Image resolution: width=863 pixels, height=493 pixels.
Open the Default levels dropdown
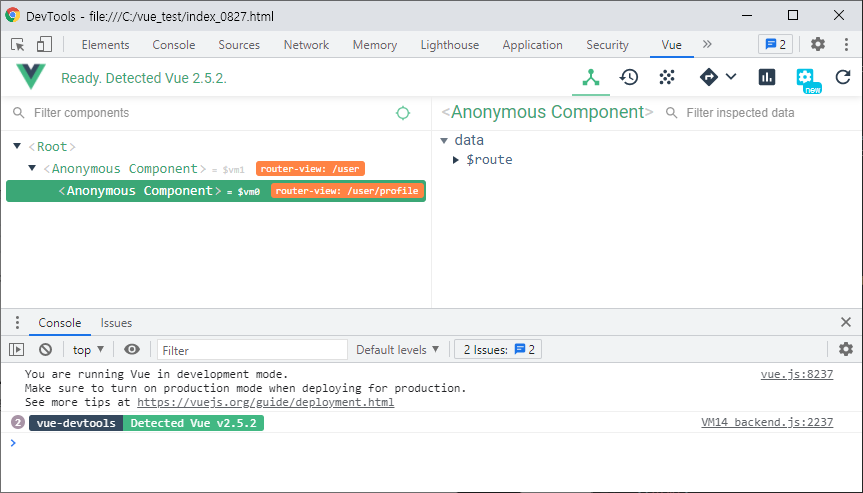tap(397, 350)
